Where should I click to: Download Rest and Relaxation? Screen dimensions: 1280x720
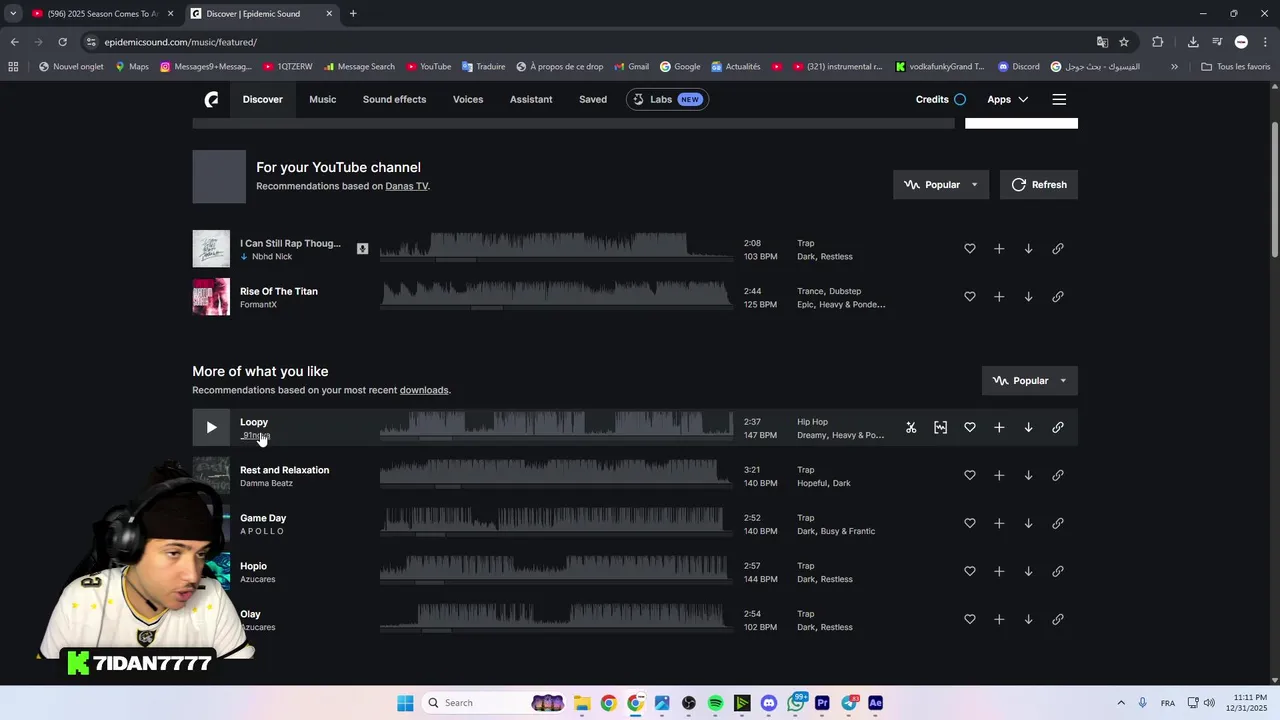point(1028,476)
